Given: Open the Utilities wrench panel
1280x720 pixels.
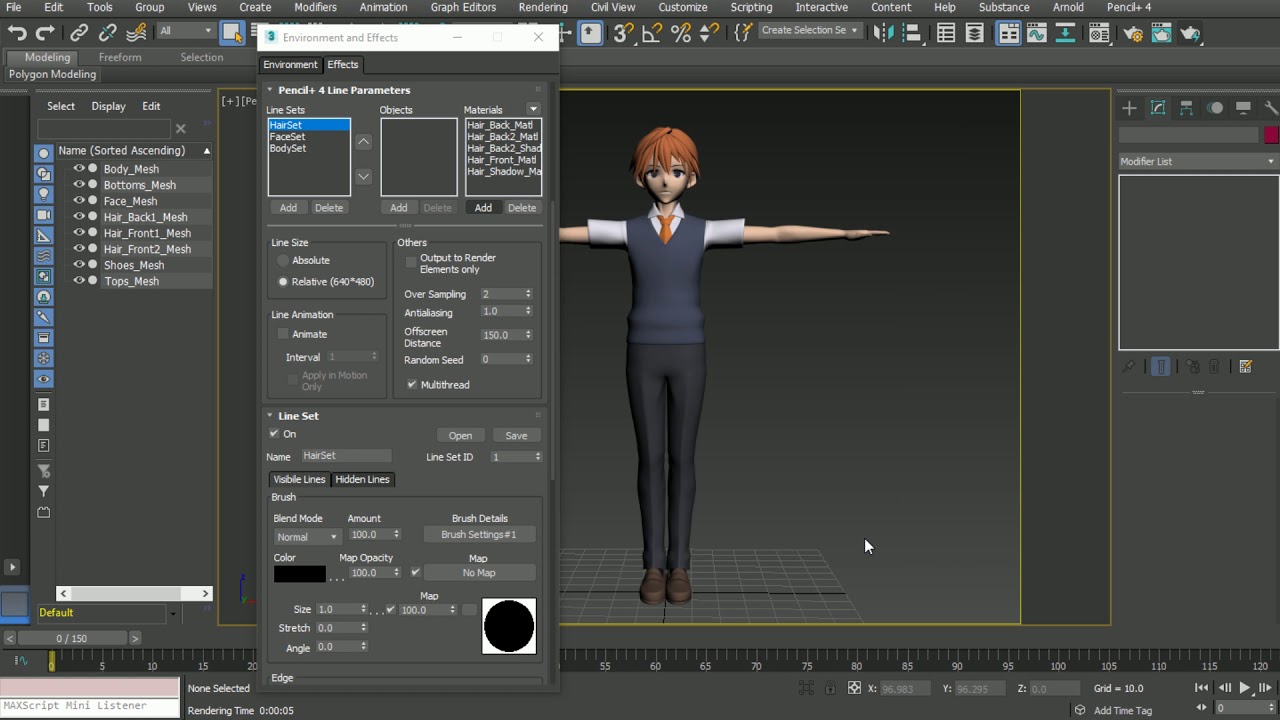Looking at the screenshot, I should (x=1271, y=108).
